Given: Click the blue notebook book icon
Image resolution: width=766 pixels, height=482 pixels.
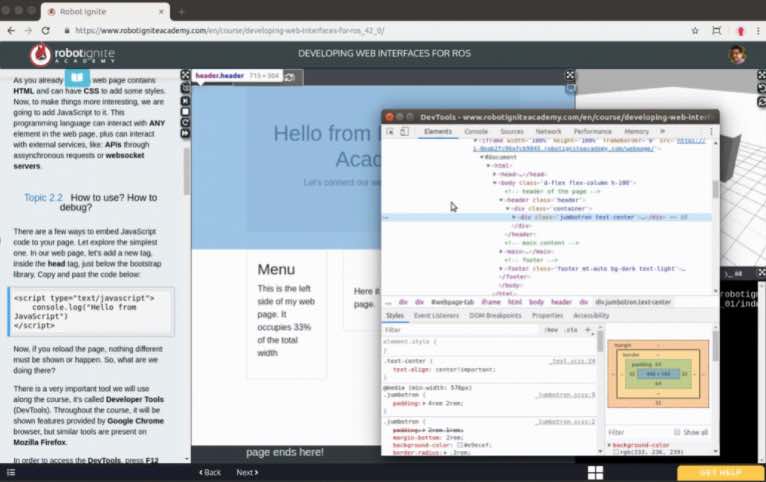Looking at the screenshot, I should [x=77, y=77].
